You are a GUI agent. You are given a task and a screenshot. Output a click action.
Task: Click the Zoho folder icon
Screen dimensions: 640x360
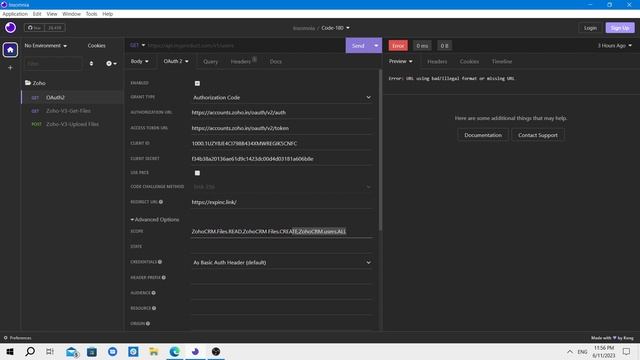click(x=28, y=83)
